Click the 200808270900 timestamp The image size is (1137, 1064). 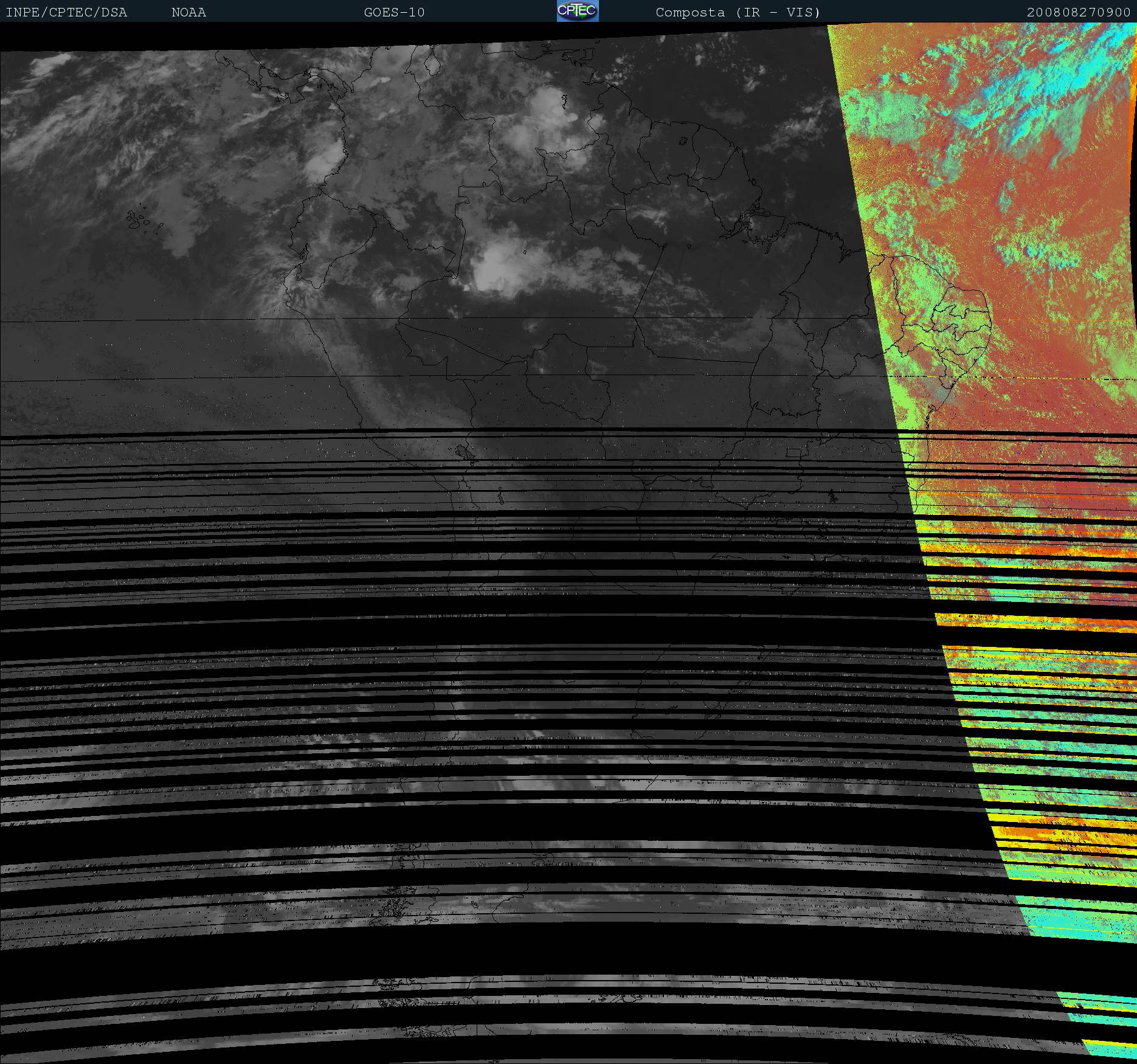[1078, 12]
